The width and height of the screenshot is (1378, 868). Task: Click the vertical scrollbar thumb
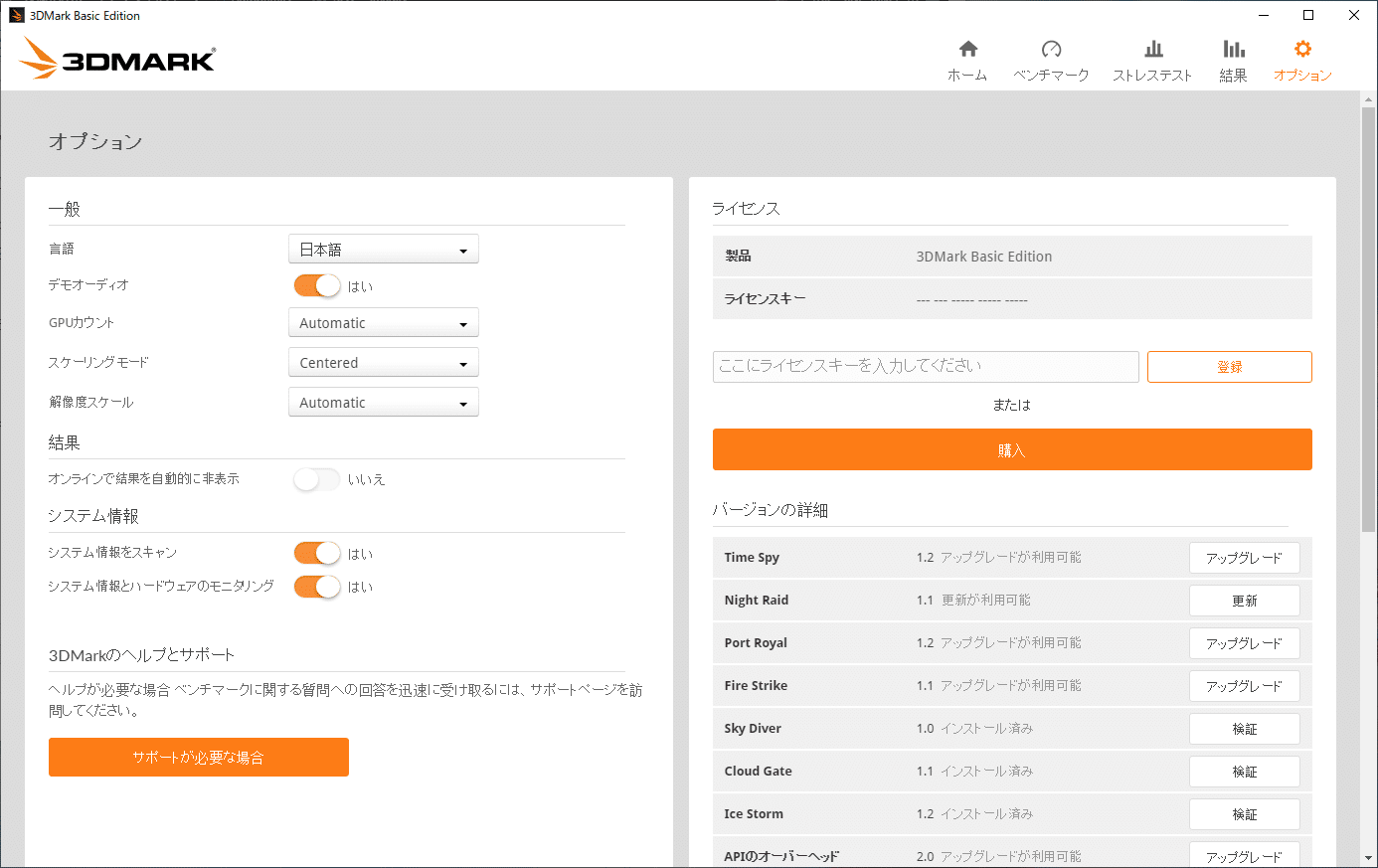(1369, 318)
